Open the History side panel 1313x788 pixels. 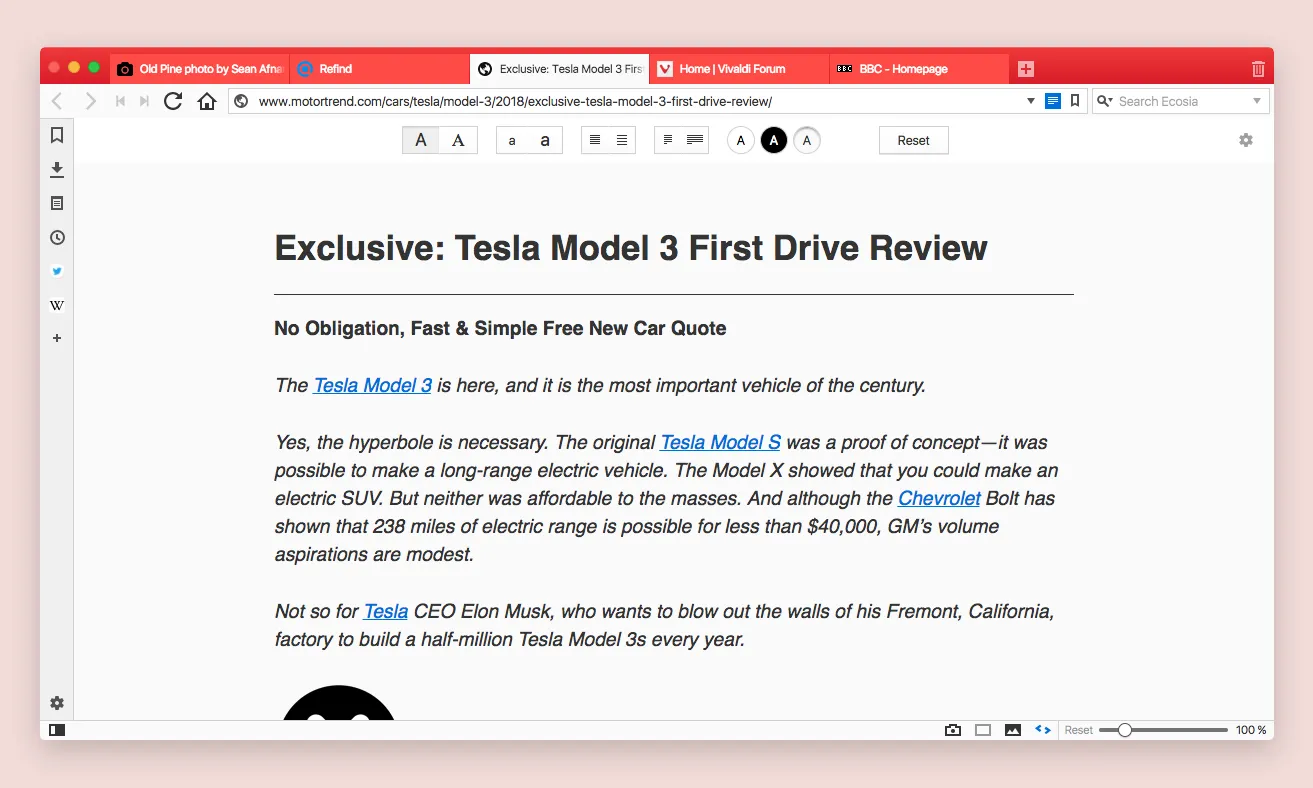pos(57,237)
